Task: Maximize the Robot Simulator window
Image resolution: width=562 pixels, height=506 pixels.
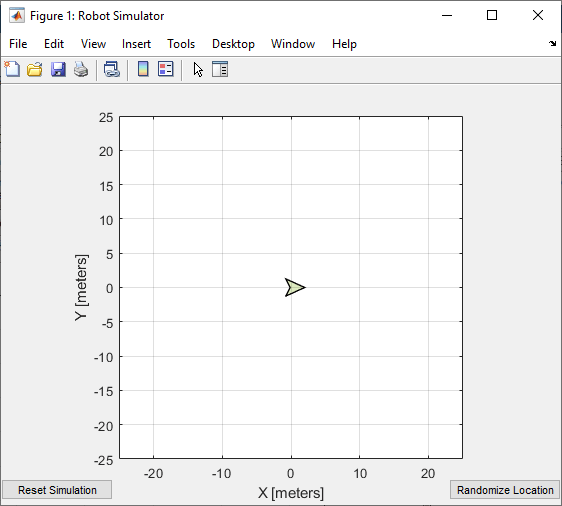Action: [x=492, y=15]
